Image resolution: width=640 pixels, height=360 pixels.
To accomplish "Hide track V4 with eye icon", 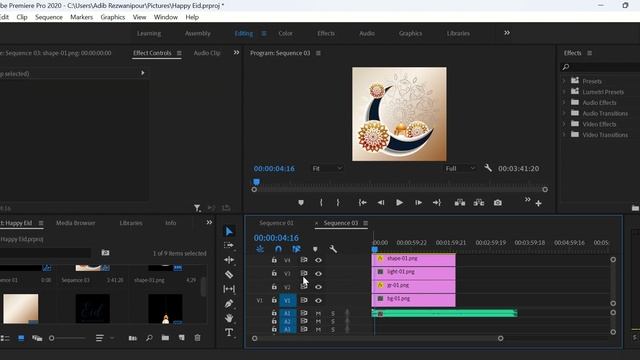I will [x=318, y=260].
